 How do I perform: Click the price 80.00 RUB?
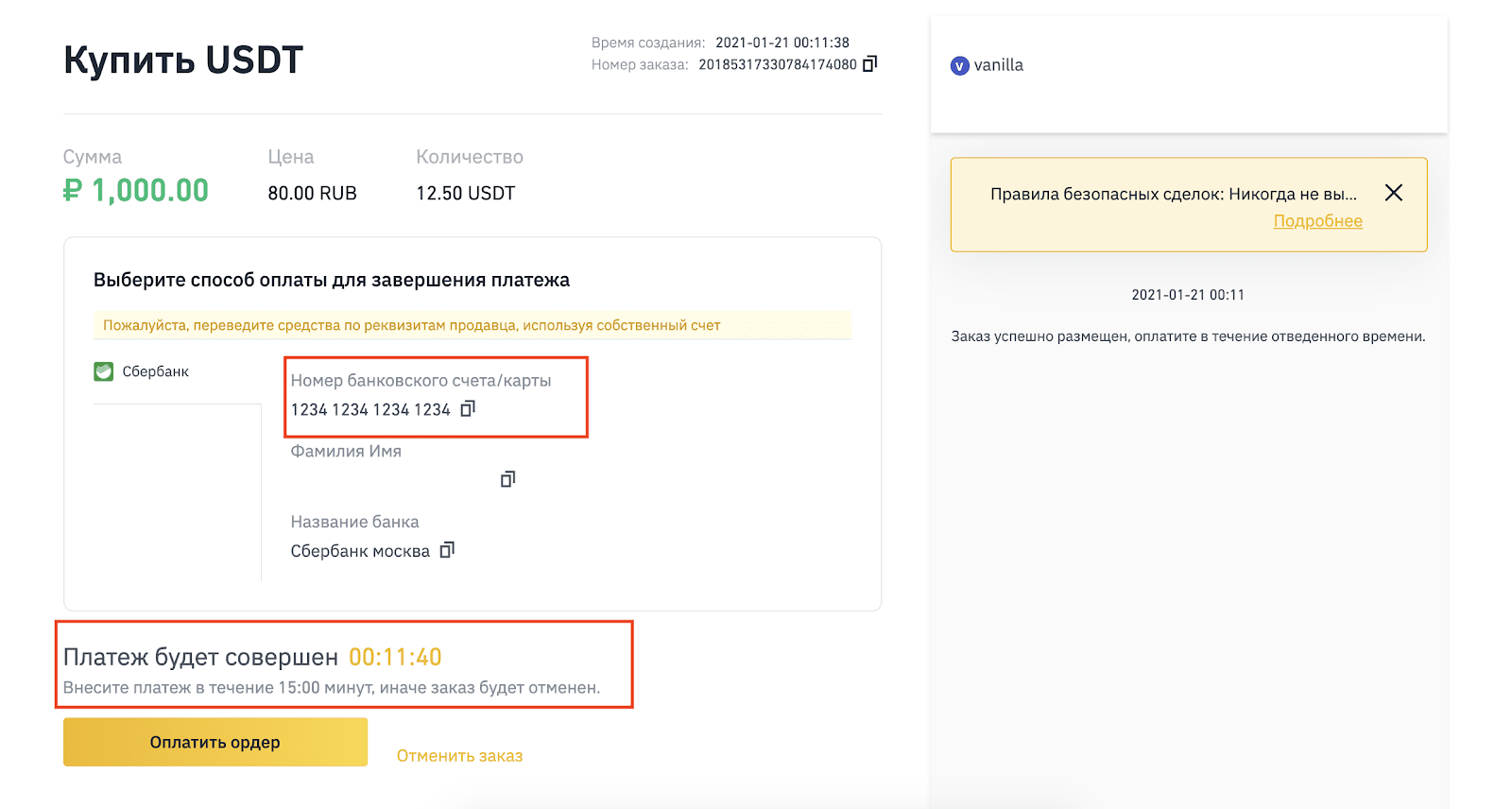(313, 193)
